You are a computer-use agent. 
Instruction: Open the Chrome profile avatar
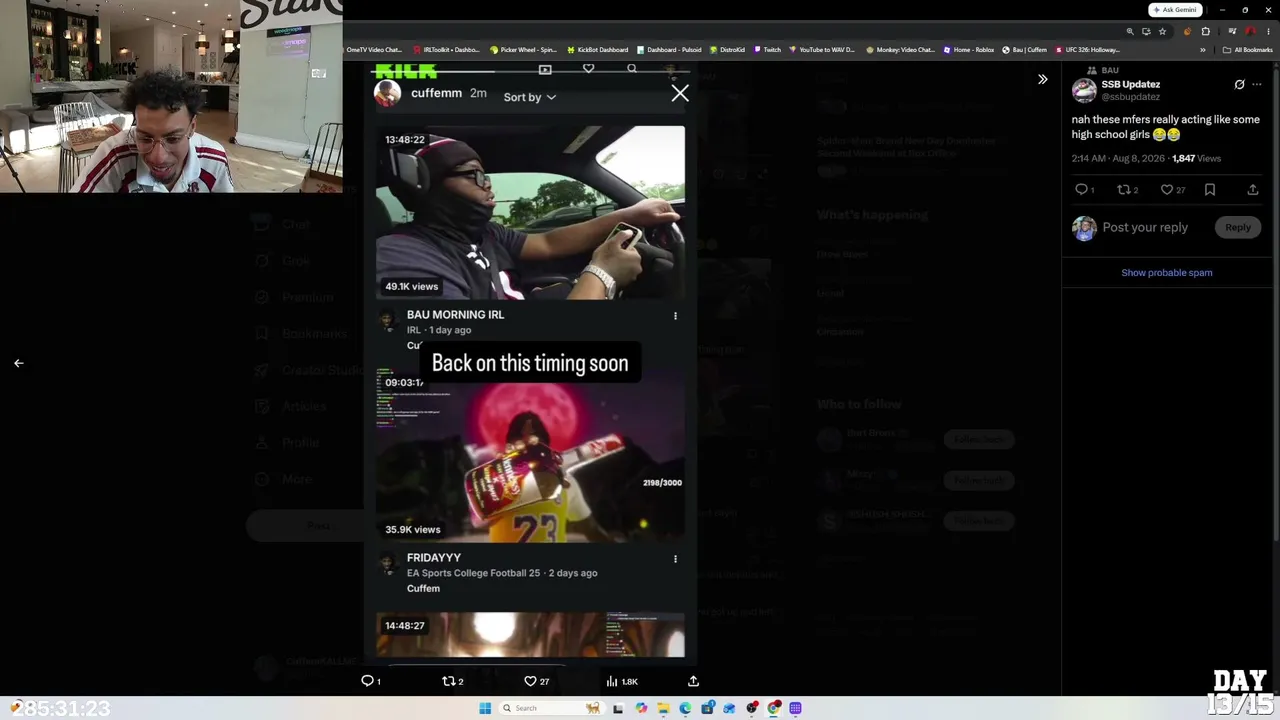tap(1250, 31)
